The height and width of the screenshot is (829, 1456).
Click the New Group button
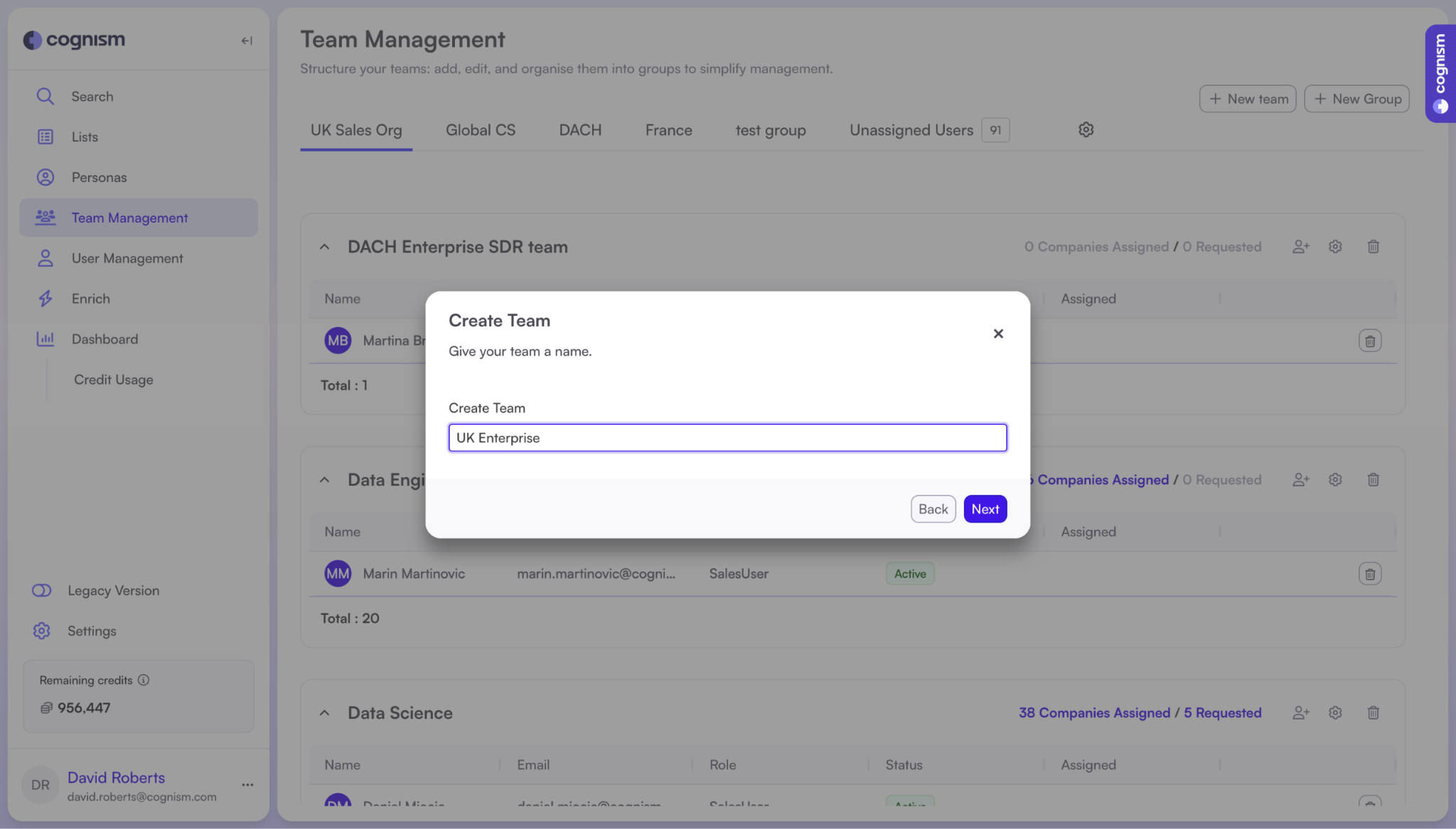[x=1356, y=99]
